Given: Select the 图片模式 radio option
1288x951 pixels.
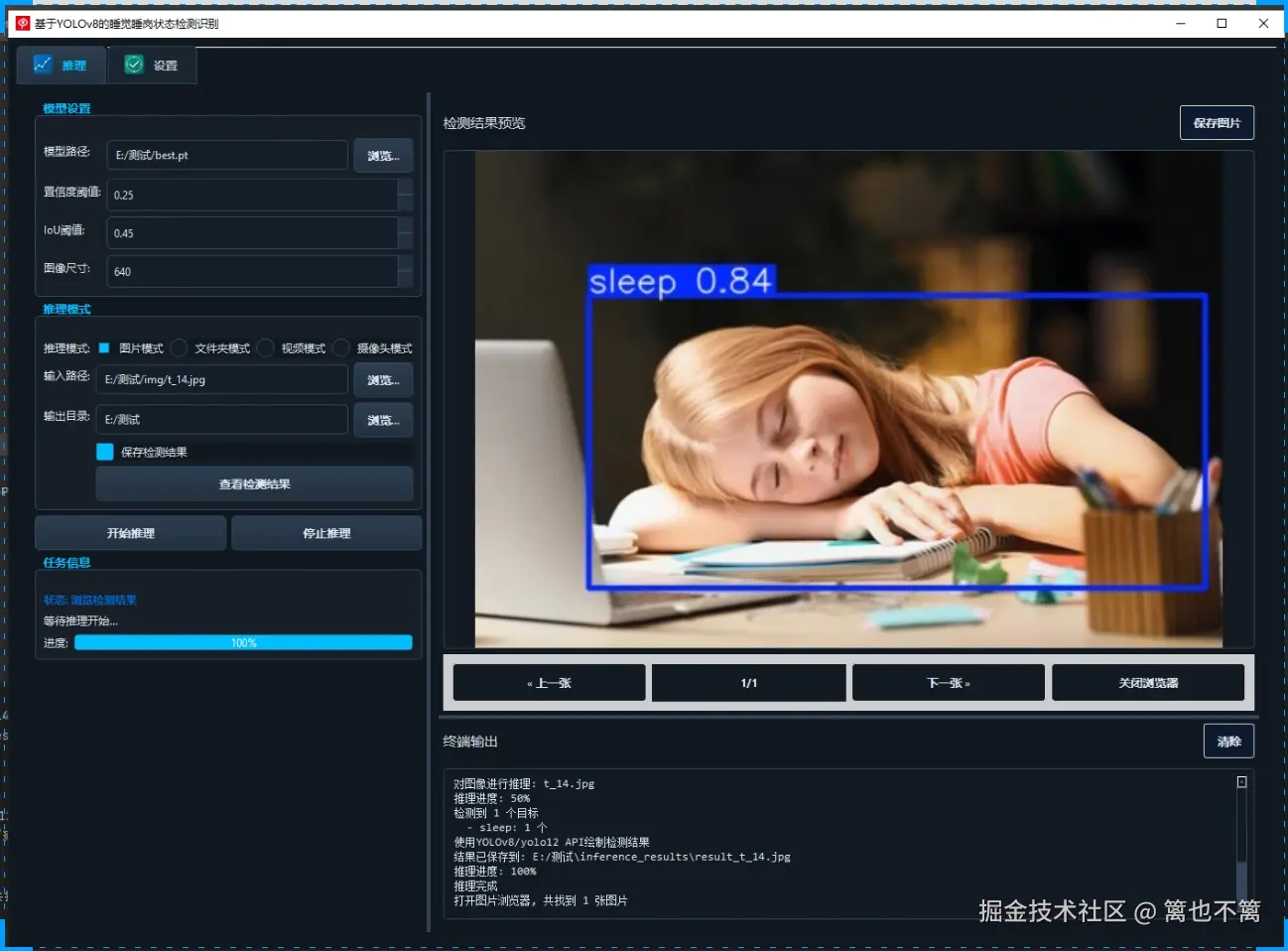Looking at the screenshot, I should 130,348.
